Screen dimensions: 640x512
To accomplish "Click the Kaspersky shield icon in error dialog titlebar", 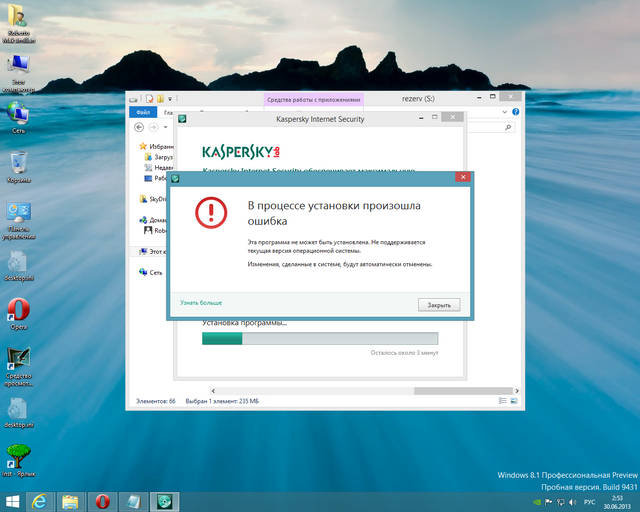I will click(x=176, y=178).
